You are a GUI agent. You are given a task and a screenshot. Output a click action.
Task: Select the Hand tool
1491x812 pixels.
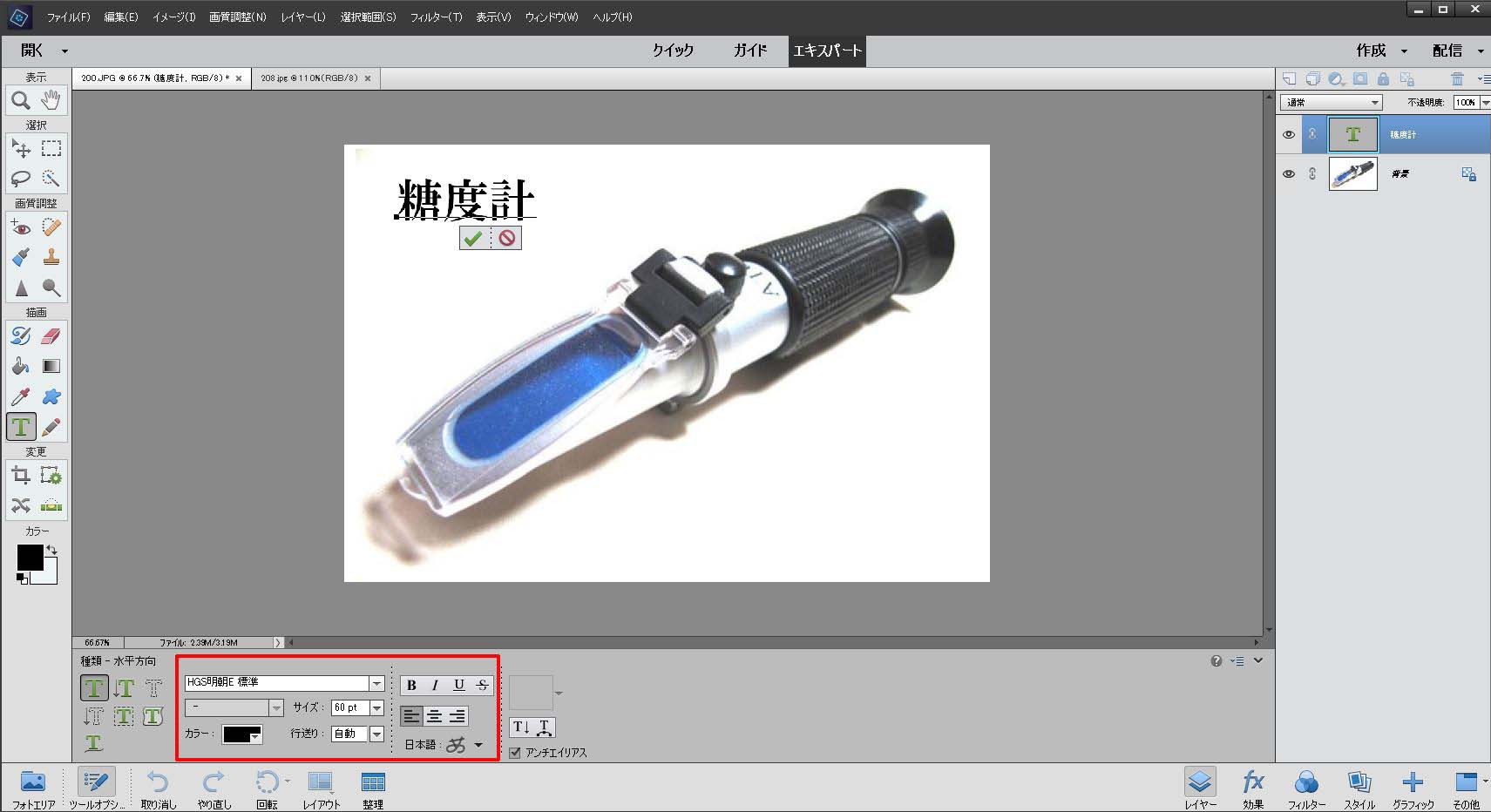click(51, 101)
